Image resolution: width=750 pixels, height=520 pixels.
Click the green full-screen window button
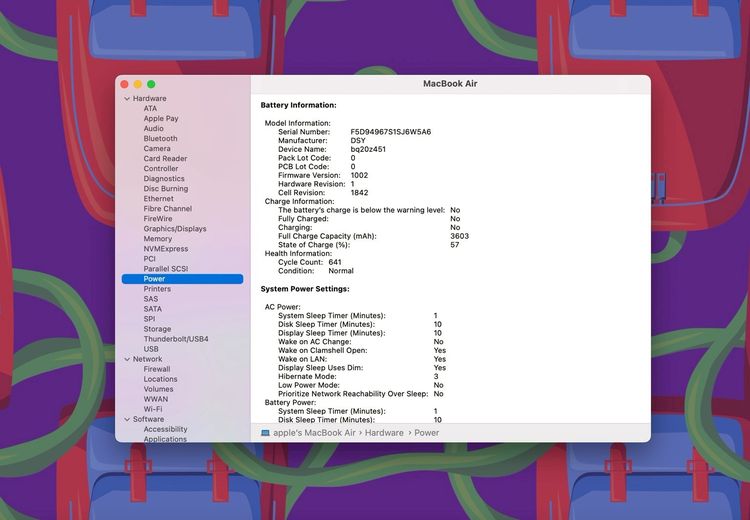pos(151,84)
